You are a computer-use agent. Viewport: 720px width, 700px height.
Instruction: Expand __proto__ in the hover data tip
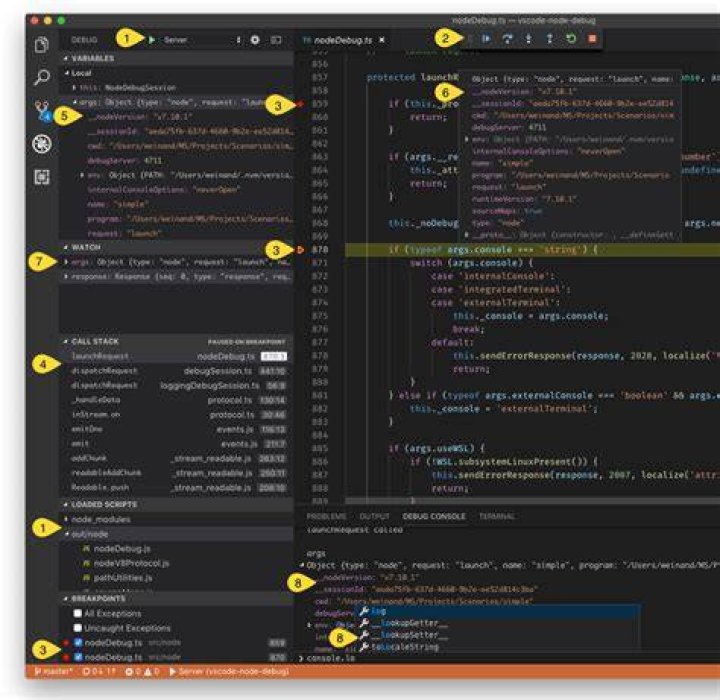coord(467,235)
